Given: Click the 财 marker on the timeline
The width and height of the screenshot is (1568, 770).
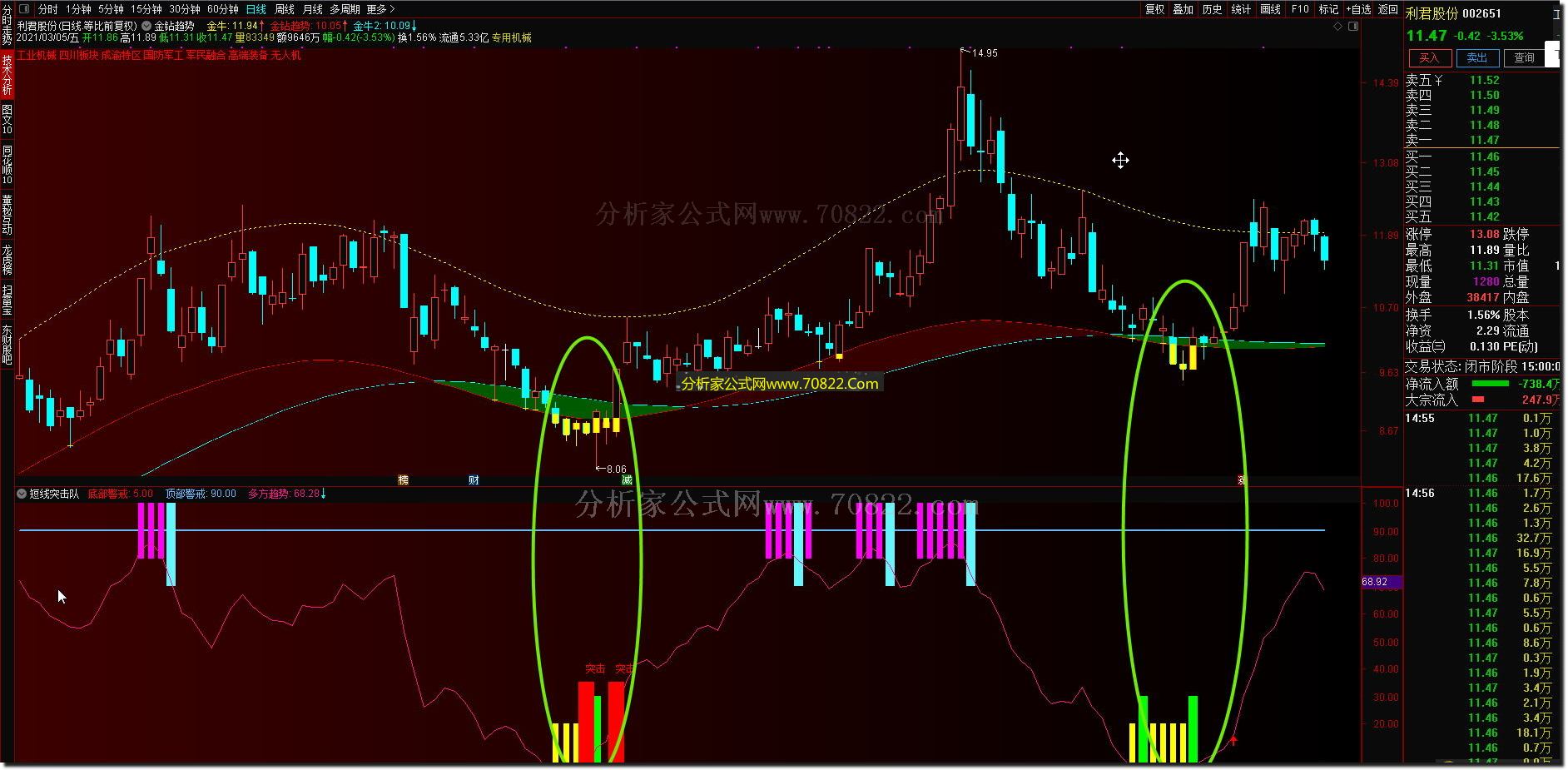Looking at the screenshot, I should [x=474, y=480].
